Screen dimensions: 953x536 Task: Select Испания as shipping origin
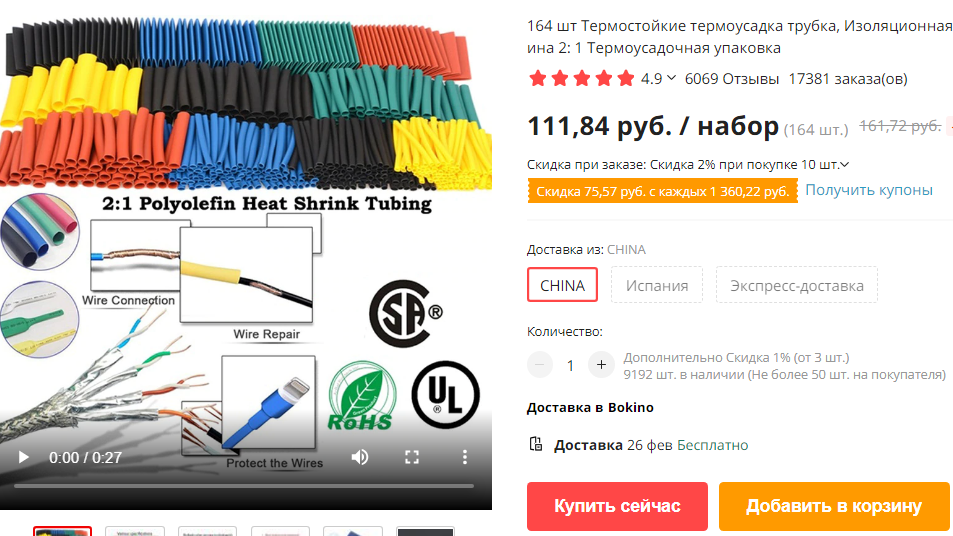pyautogui.click(x=657, y=285)
